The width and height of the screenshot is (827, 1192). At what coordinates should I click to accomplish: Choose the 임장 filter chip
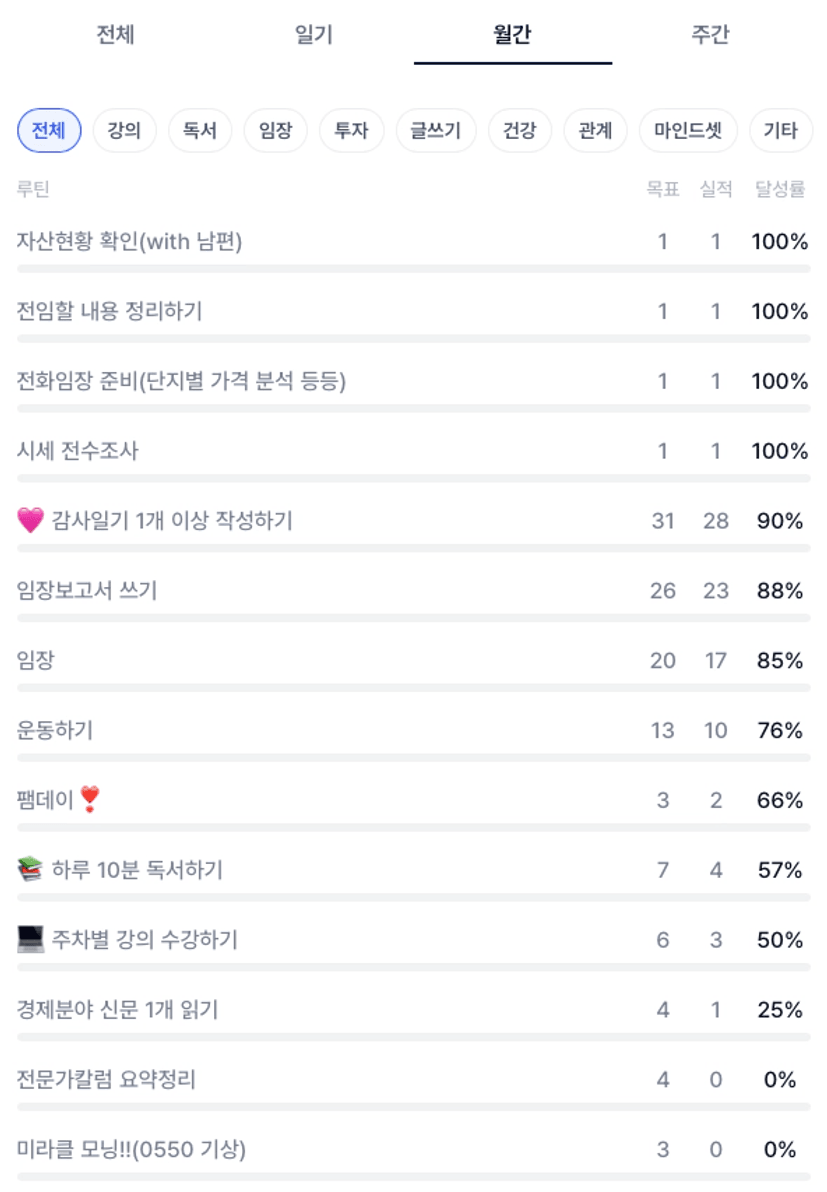[x=275, y=131]
